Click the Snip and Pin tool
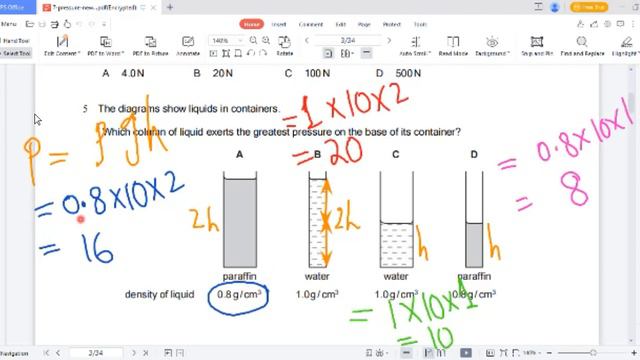640x360 pixels. [537, 46]
